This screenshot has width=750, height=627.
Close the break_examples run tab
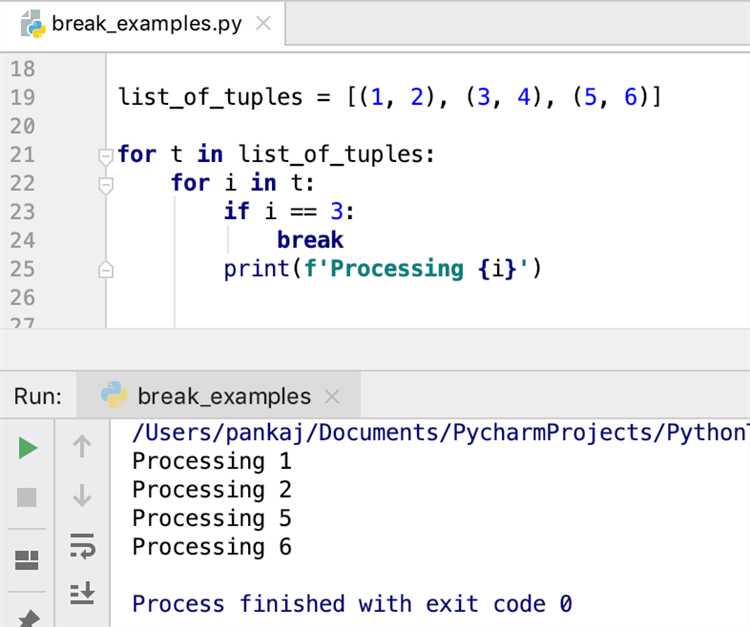tap(332, 396)
